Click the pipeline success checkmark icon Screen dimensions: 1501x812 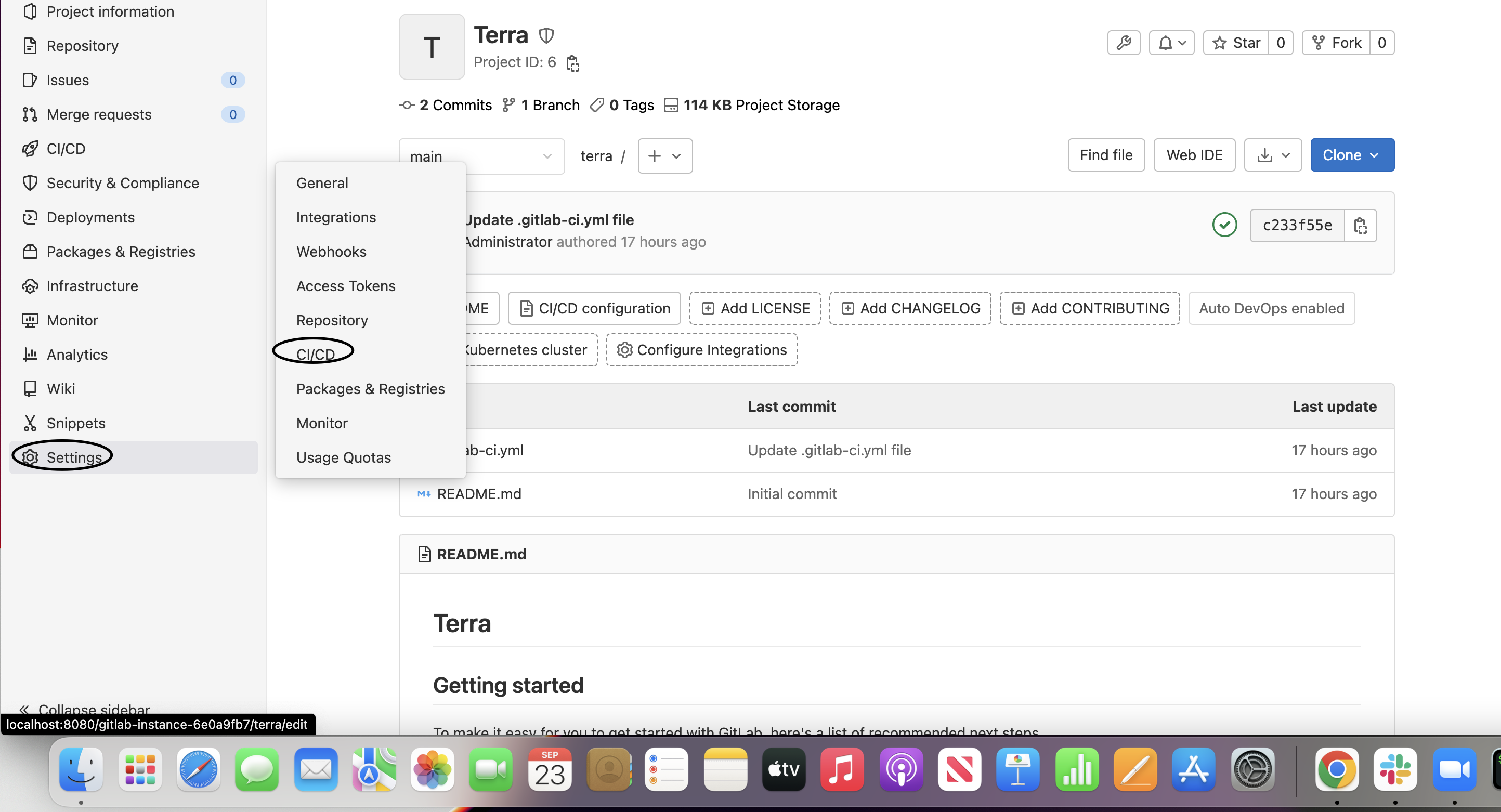point(1224,224)
